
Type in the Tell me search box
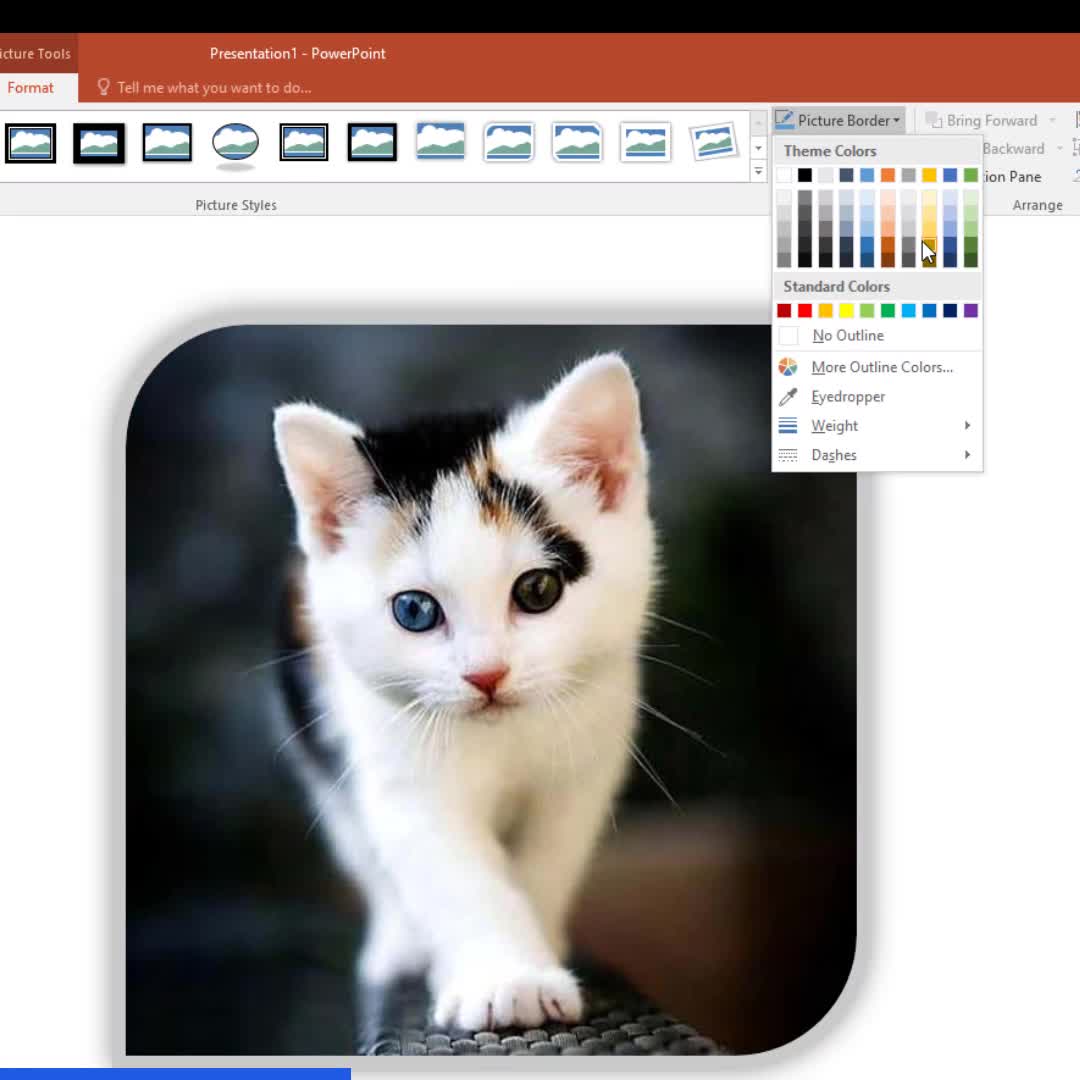[214, 88]
